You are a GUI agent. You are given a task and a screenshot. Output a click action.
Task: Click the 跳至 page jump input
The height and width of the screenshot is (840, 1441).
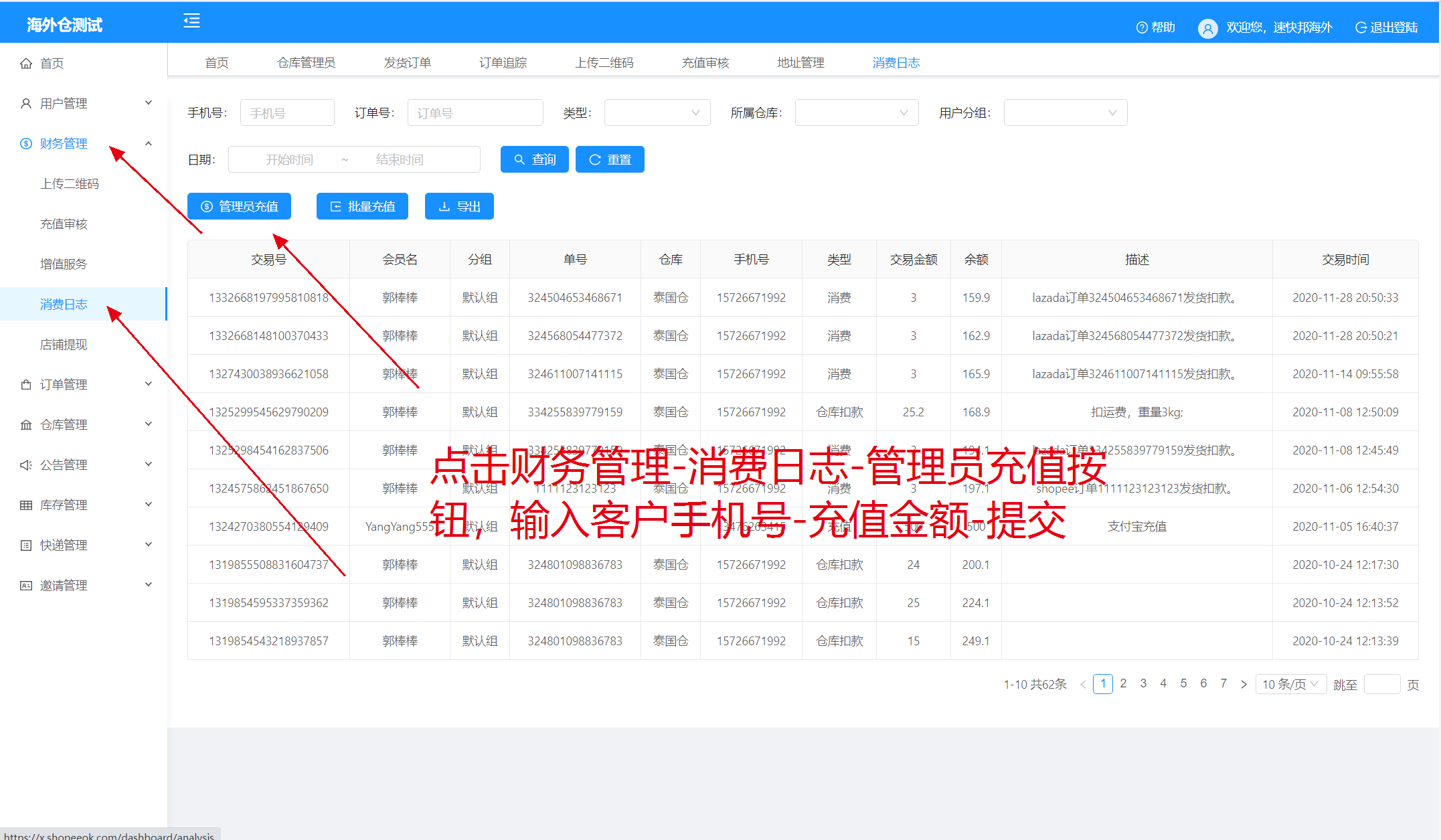(x=1382, y=684)
